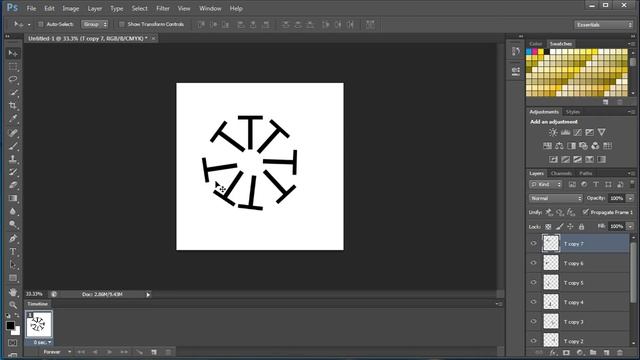Viewport: 640px width, 360px height.
Task: Duplicate the selected animation frame
Action: [x=154, y=352]
